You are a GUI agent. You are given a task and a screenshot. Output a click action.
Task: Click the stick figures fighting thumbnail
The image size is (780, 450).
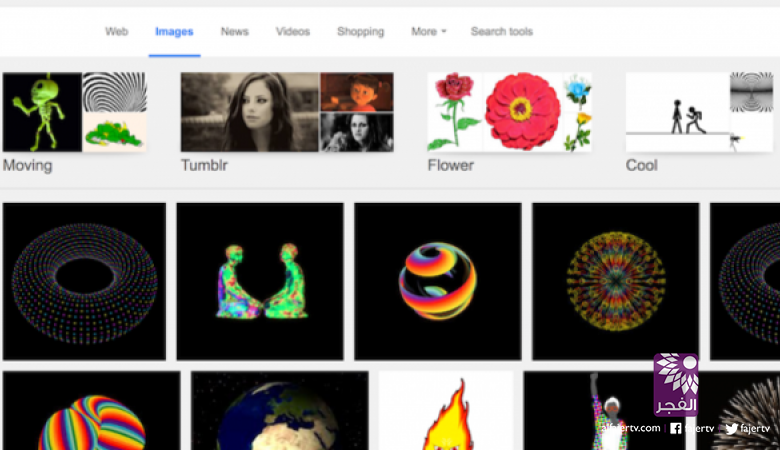click(677, 112)
